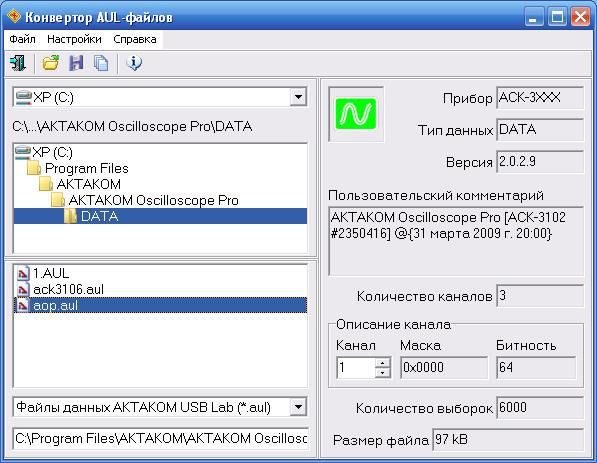
Task: Decrease the channel number with down arrow
Action: 382,373
